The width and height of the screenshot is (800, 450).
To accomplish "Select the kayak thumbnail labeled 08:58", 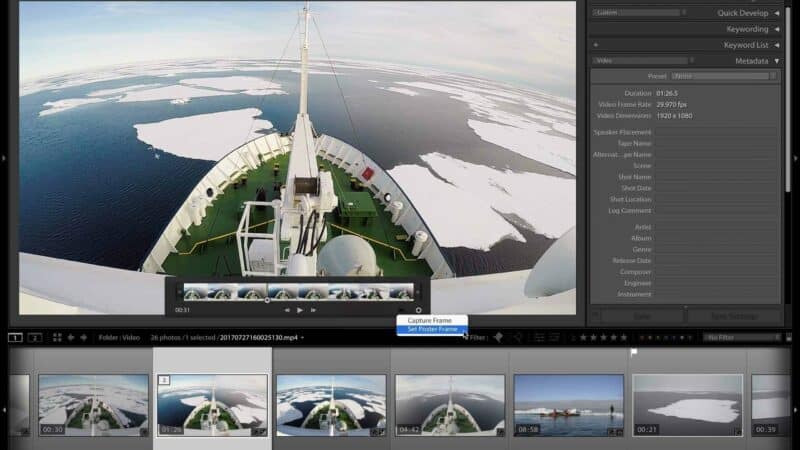I will 569,405.
